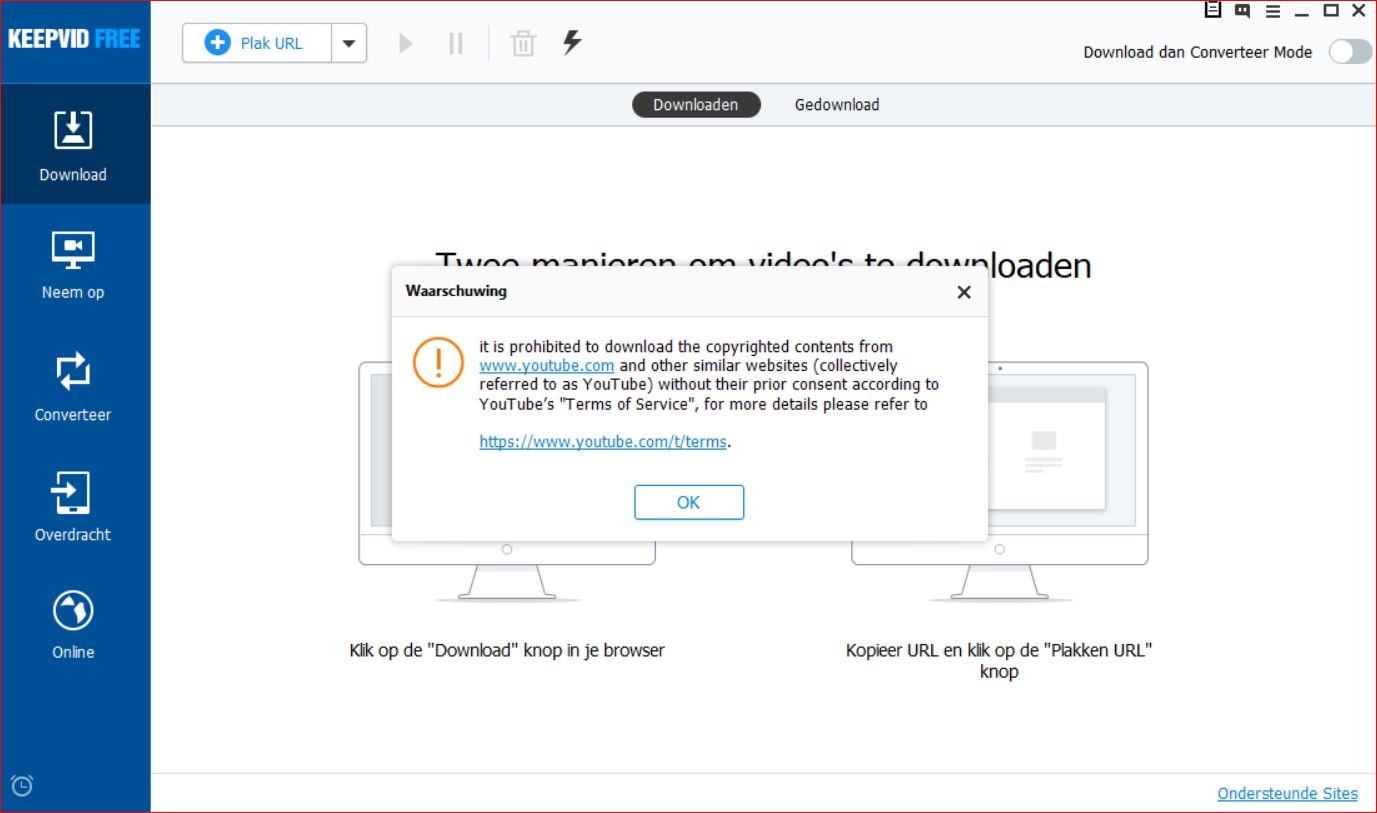The width and height of the screenshot is (1377, 813).
Task: Click the notes document icon in title bar
Action: [x=1213, y=10]
